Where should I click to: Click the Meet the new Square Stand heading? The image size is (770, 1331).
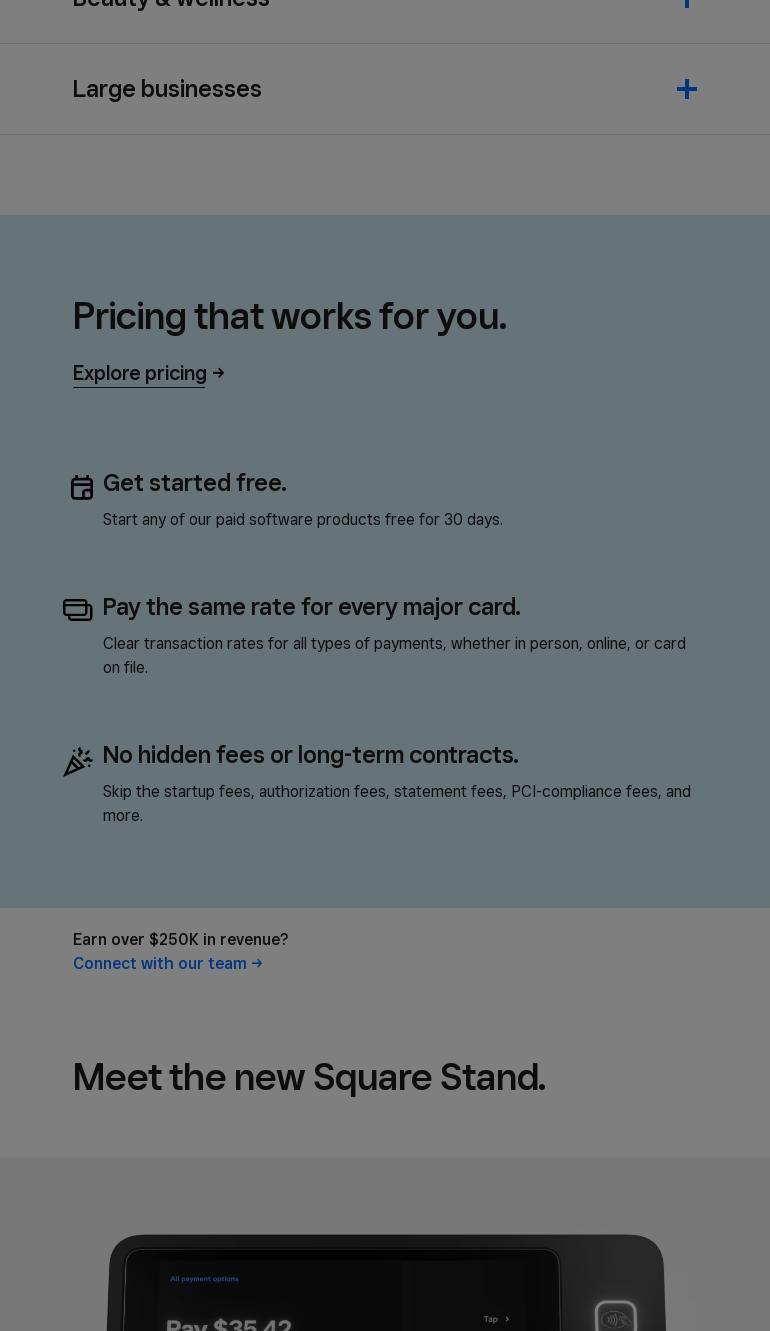tap(309, 1077)
